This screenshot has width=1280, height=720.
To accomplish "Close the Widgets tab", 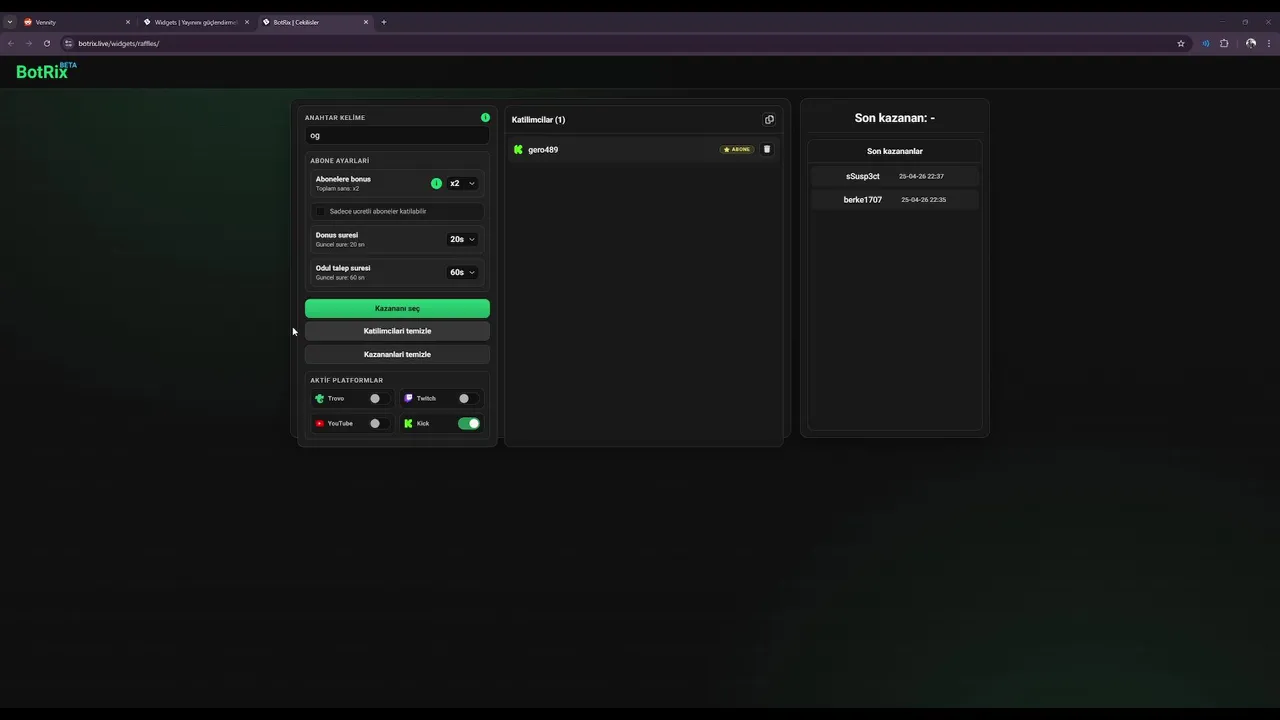I will tap(247, 22).
